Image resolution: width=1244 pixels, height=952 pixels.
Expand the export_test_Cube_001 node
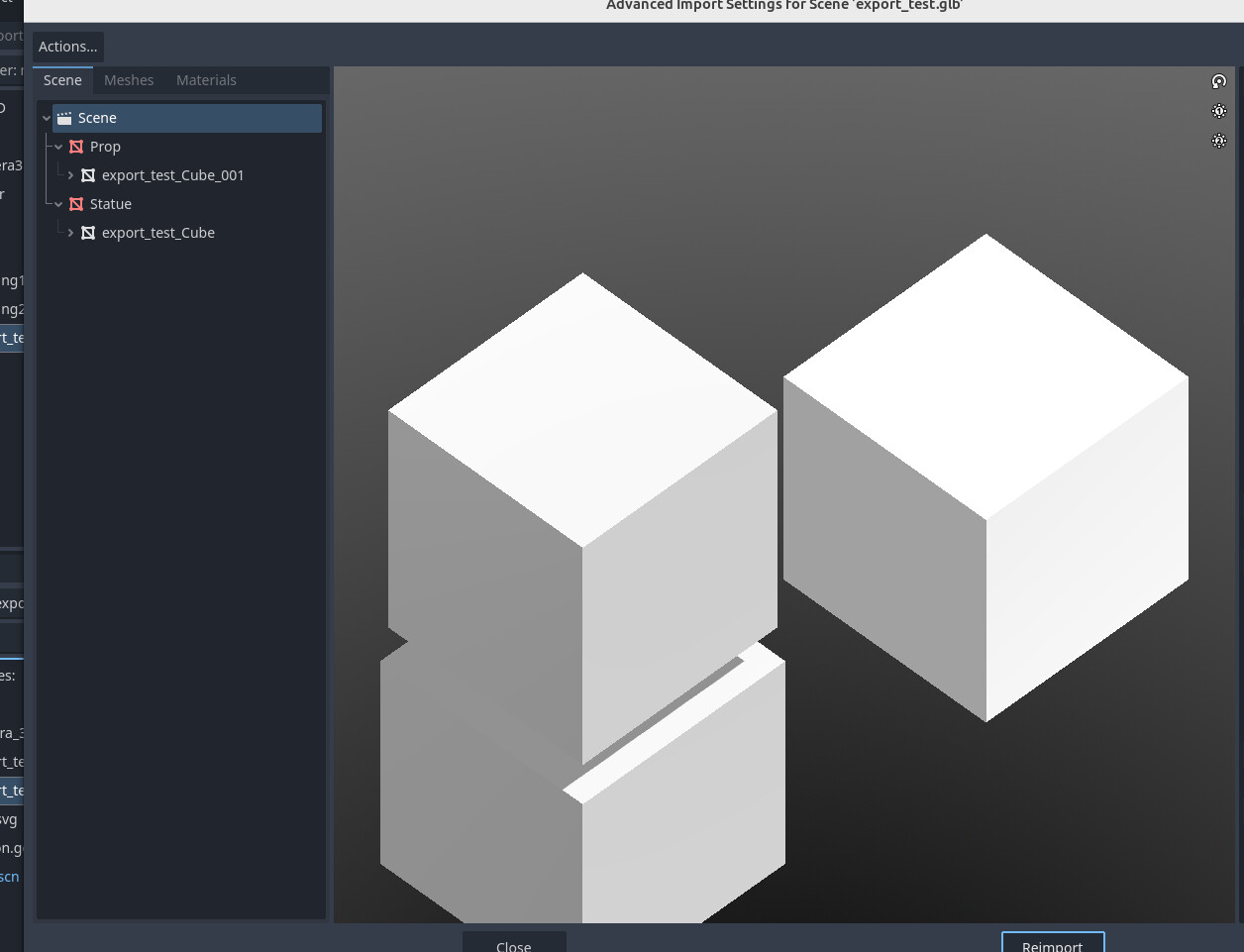tap(70, 175)
